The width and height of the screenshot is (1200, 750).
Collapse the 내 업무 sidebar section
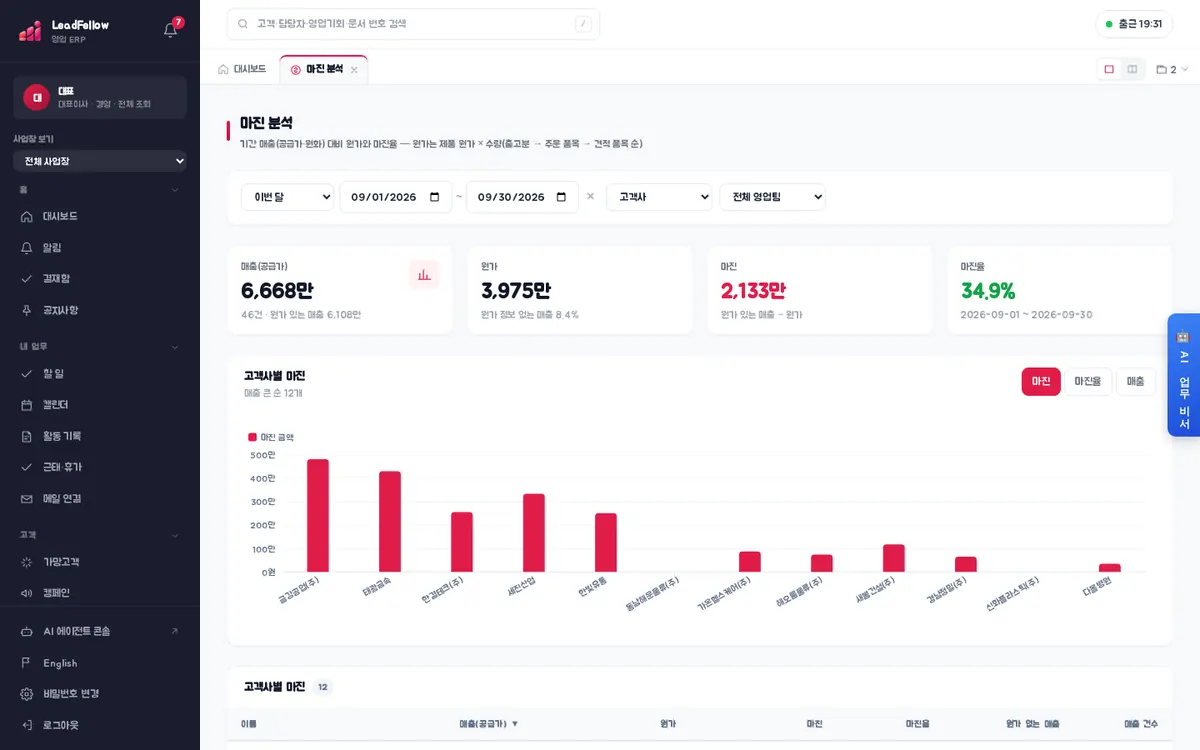(100, 347)
